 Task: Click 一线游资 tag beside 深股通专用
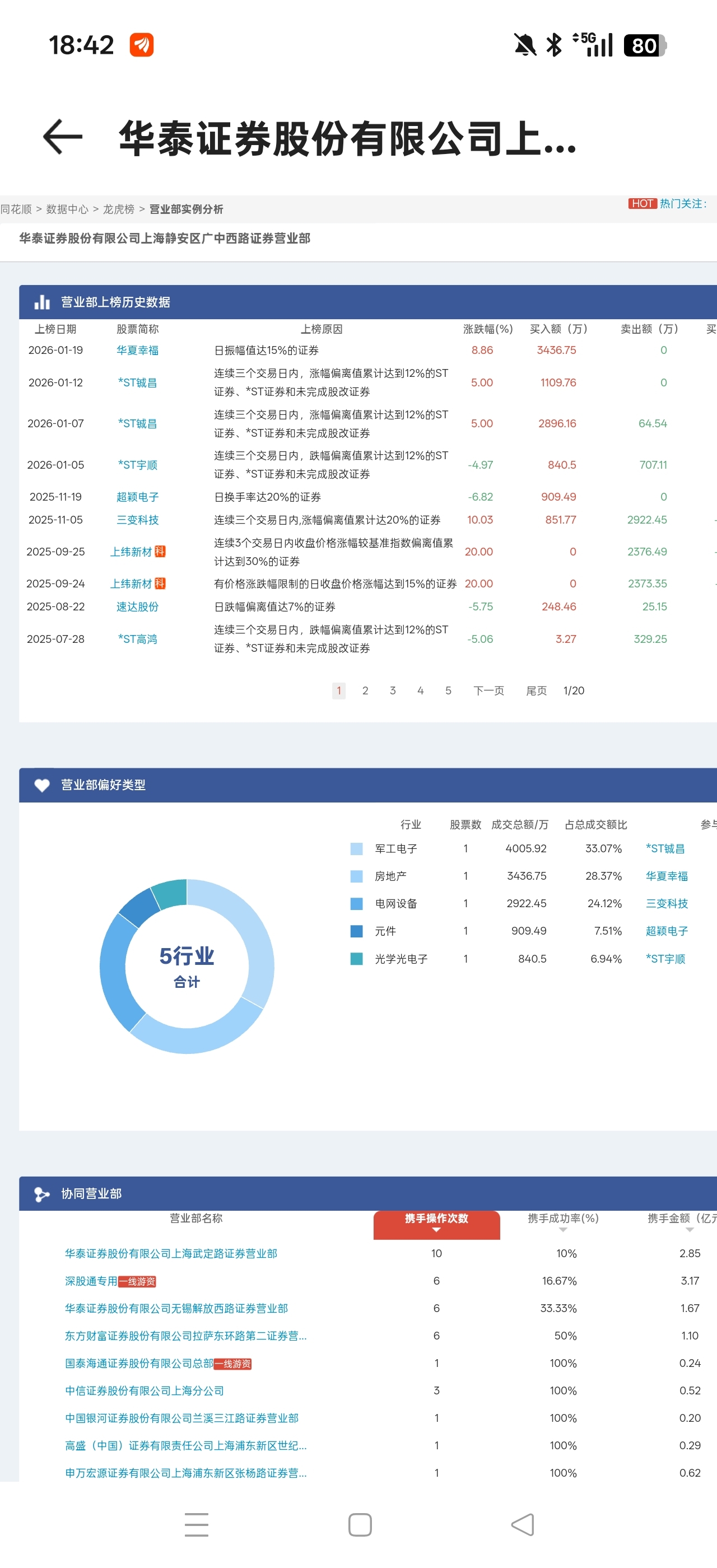tap(137, 1281)
